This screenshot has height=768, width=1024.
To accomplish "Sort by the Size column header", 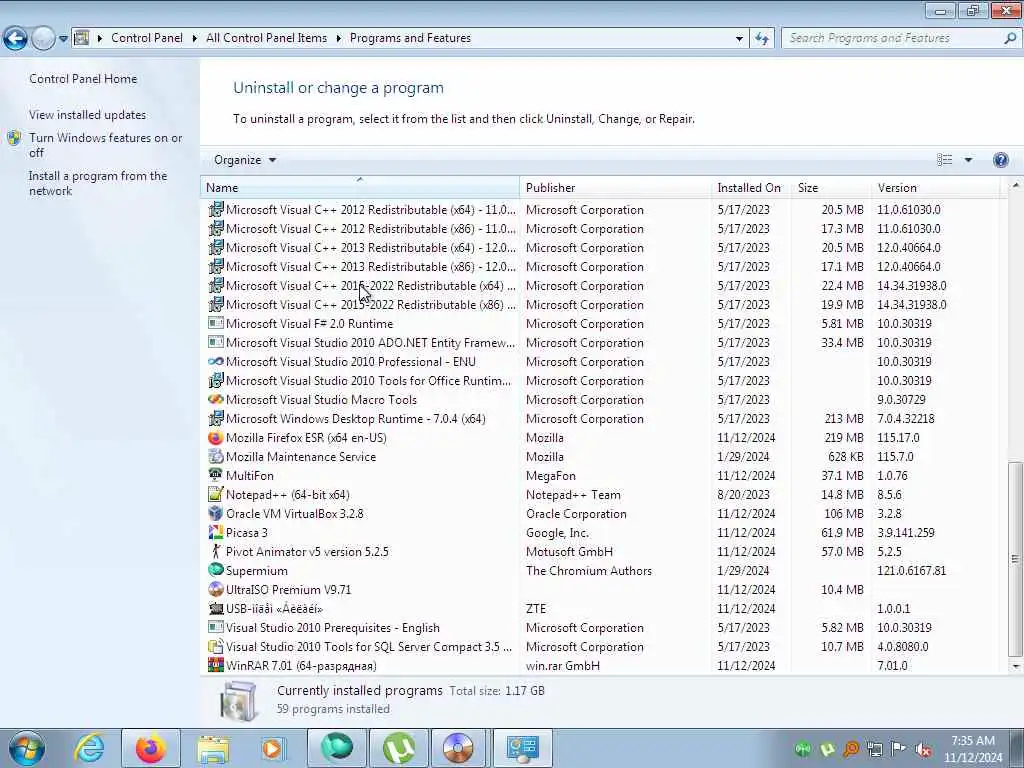I will pyautogui.click(x=831, y=187).
